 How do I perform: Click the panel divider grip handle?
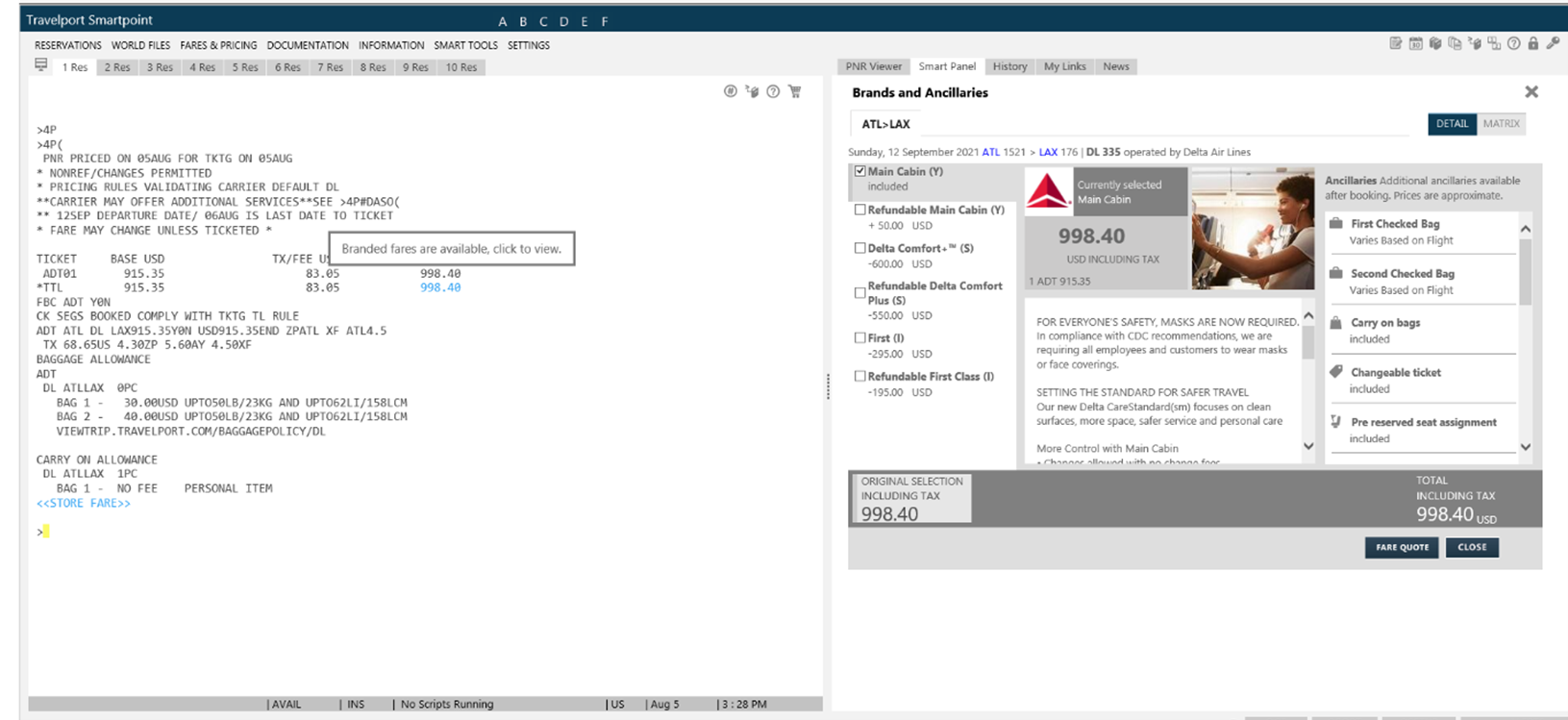(x=828, y=386)
